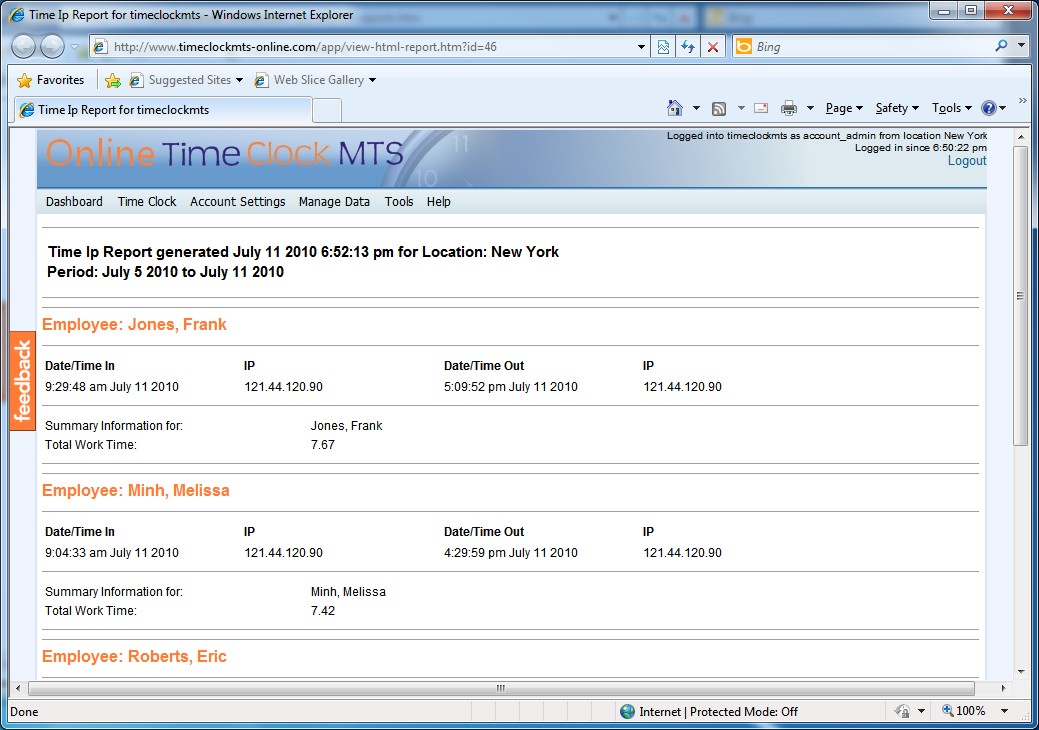Click the Print toolbar icon
Screen dimensions: 1039x730
tap(789, 109)
